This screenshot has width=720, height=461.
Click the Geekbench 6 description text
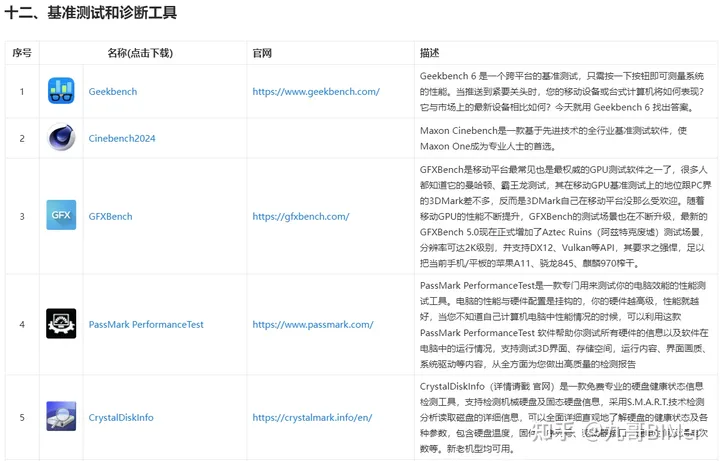click(562, 91)
